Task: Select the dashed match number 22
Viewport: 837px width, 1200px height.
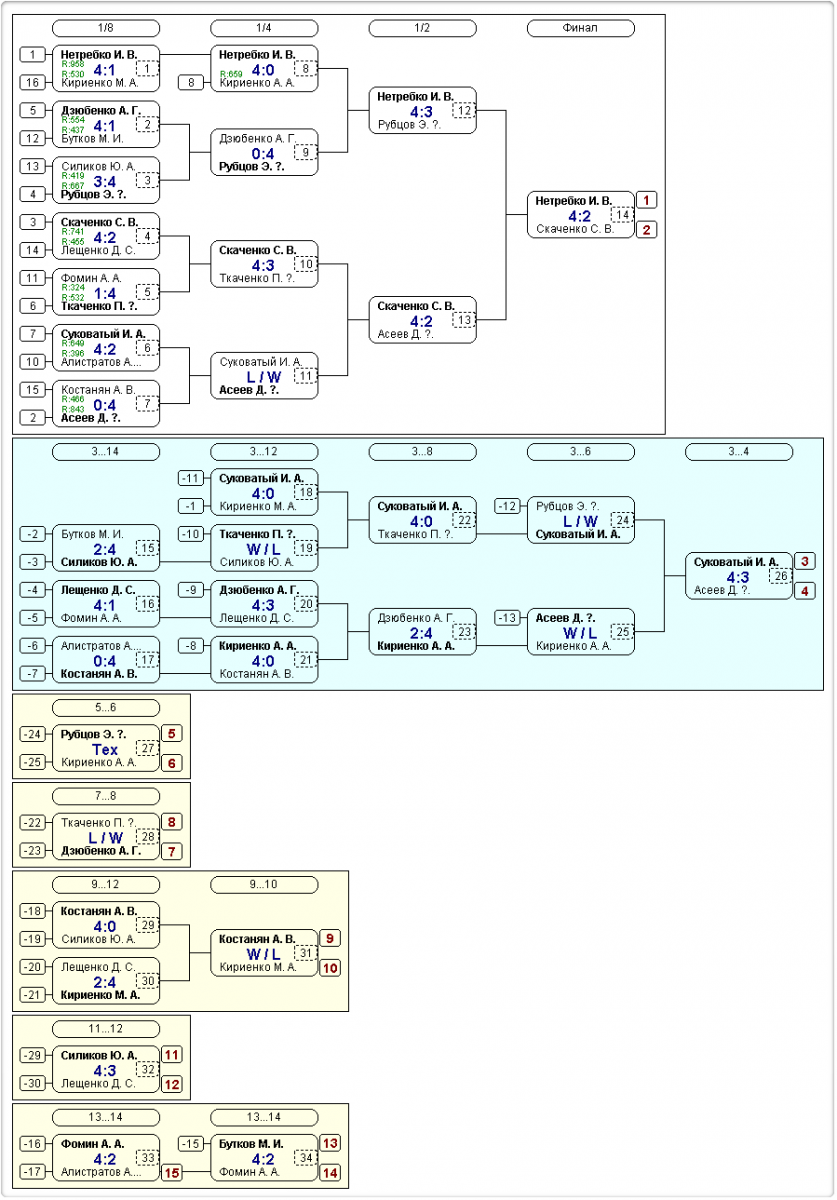Action: (464, 519)
